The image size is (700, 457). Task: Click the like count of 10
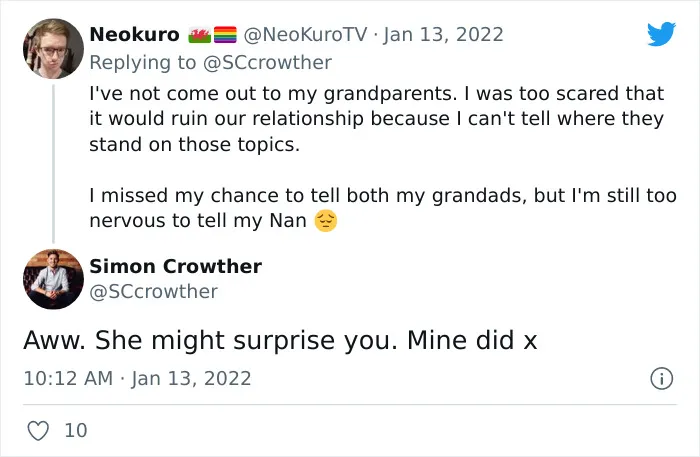pyautogui.click(x=76, y=431)
